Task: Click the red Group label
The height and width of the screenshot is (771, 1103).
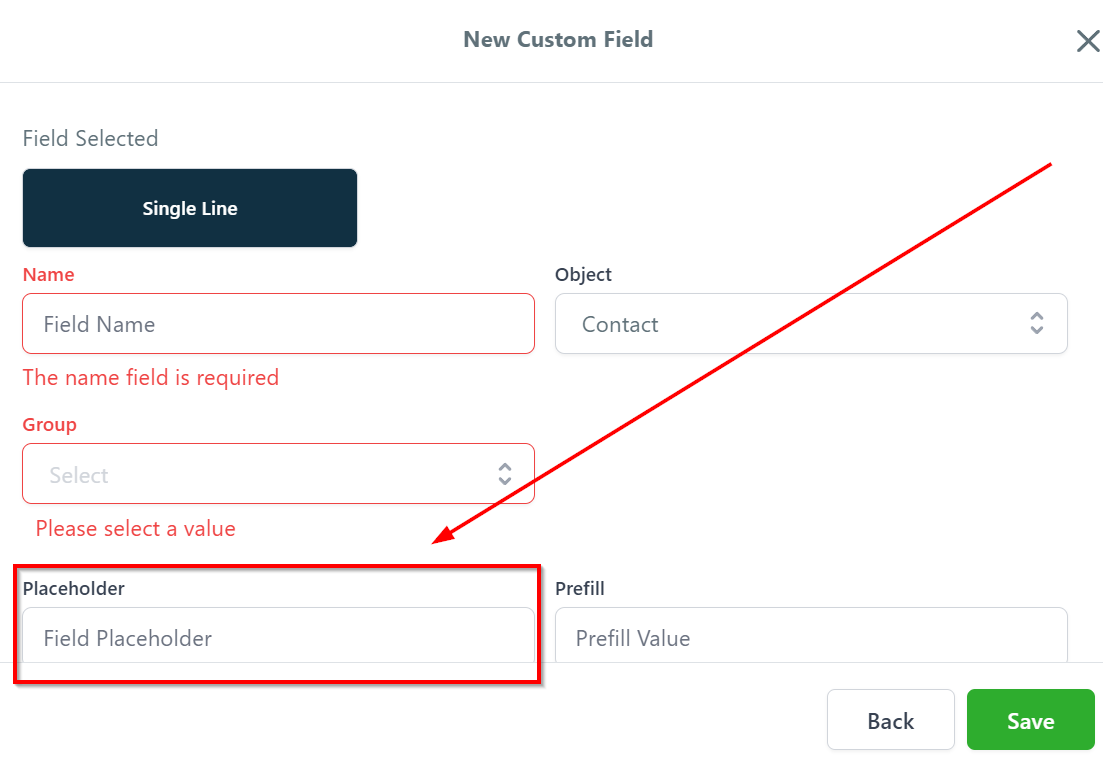Action: (x=49, y=424)
